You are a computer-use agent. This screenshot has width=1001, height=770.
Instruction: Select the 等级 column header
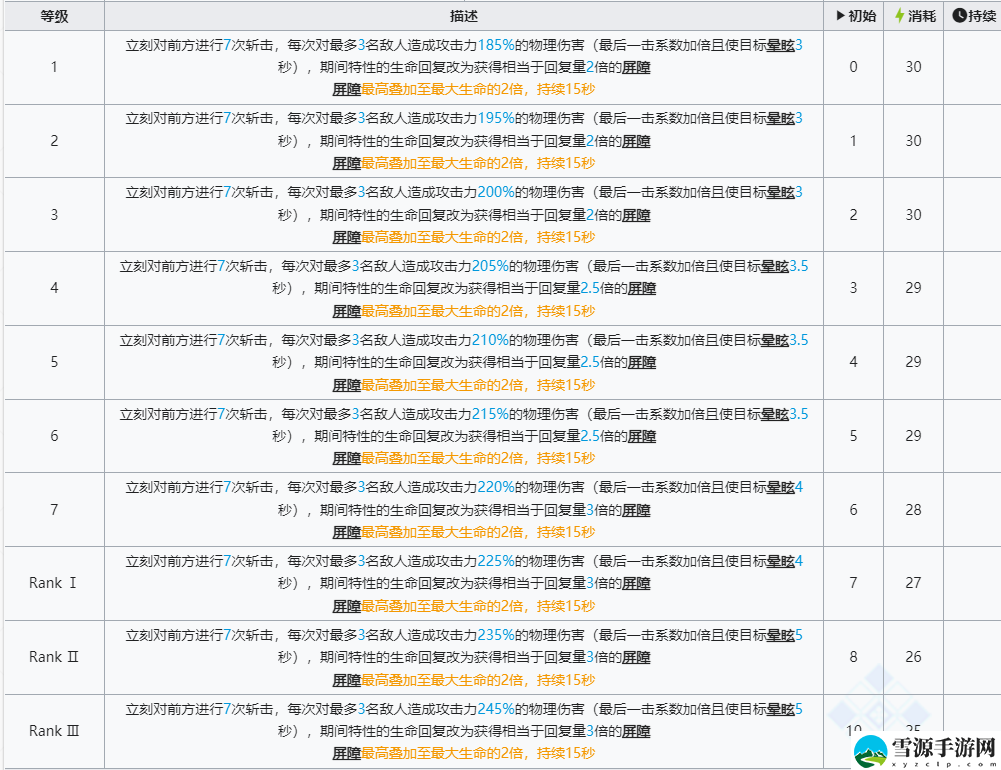point(54,16)
